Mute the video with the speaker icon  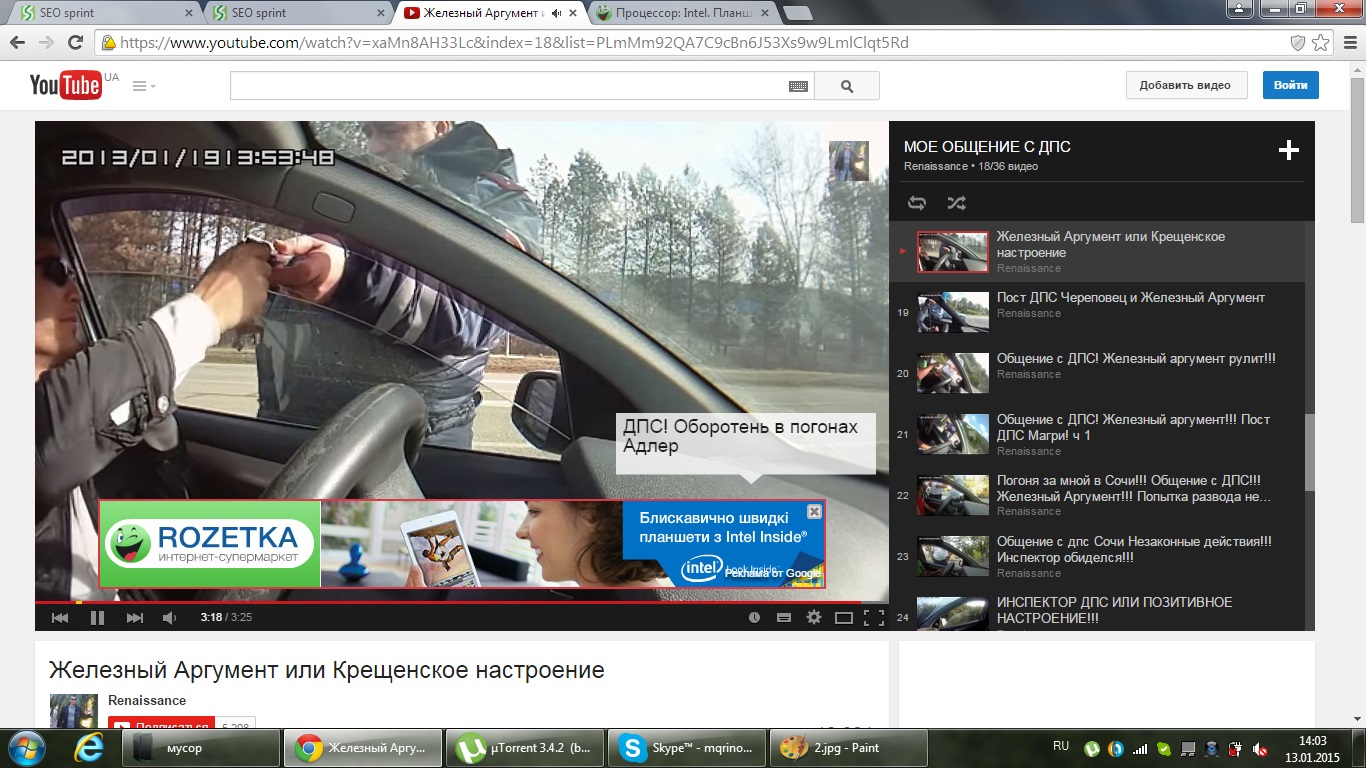(x=169, y=618)
